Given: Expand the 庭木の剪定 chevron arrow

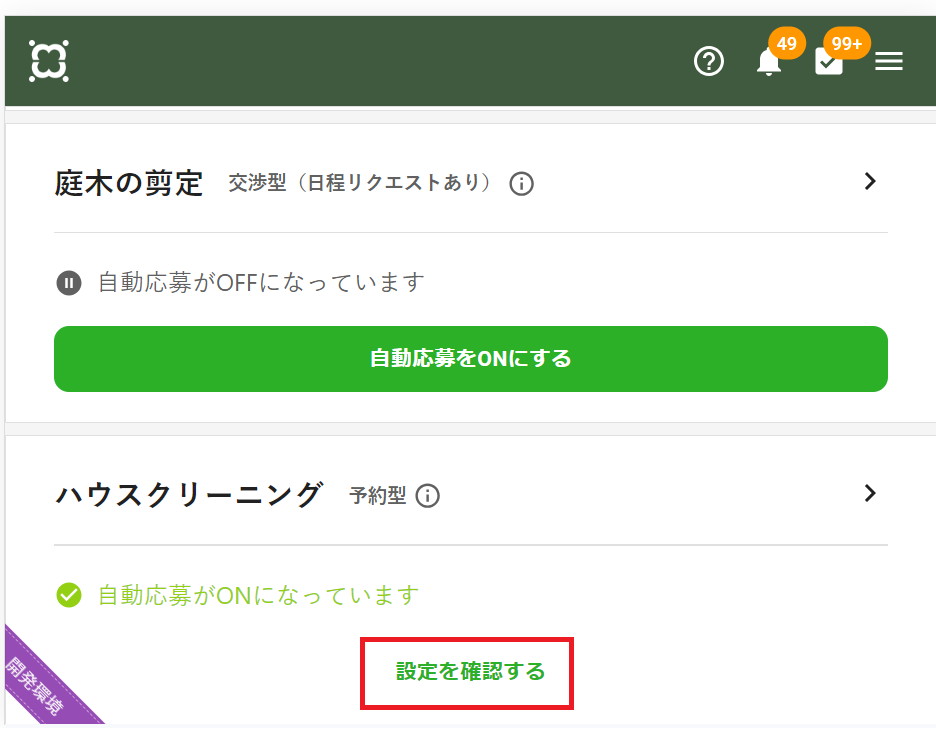Looking at the screenshot, I should click(870, 181).
